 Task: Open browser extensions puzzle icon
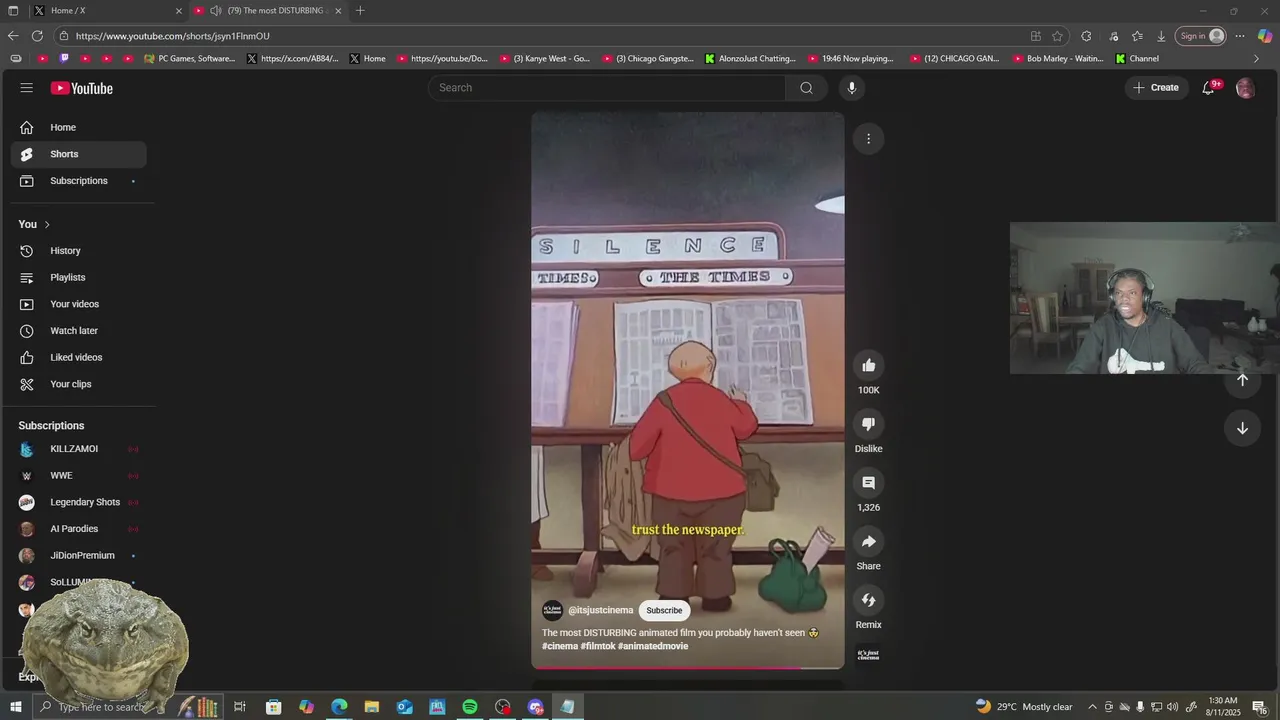point(1086,36)
